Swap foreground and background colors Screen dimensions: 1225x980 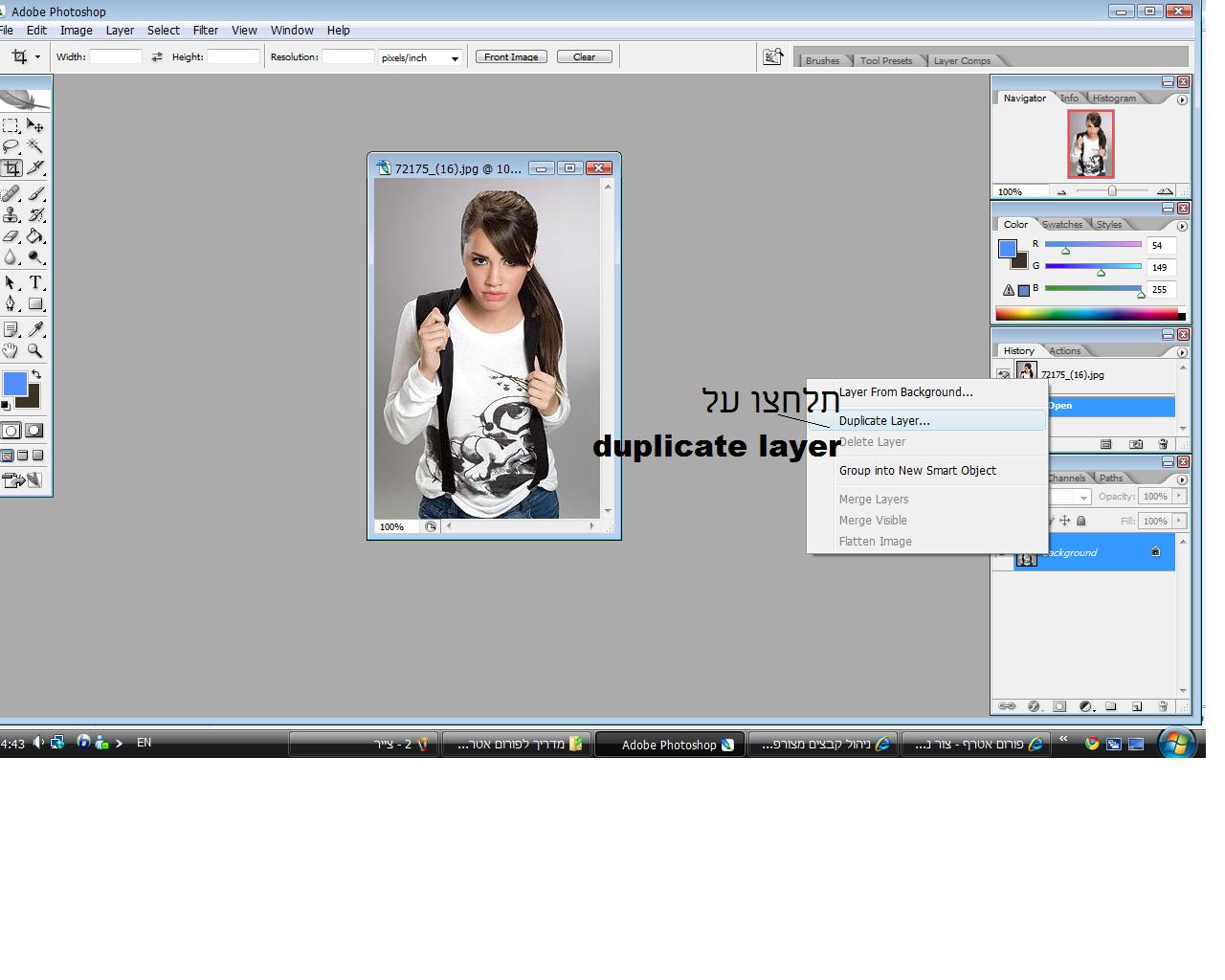click(35, 374)
